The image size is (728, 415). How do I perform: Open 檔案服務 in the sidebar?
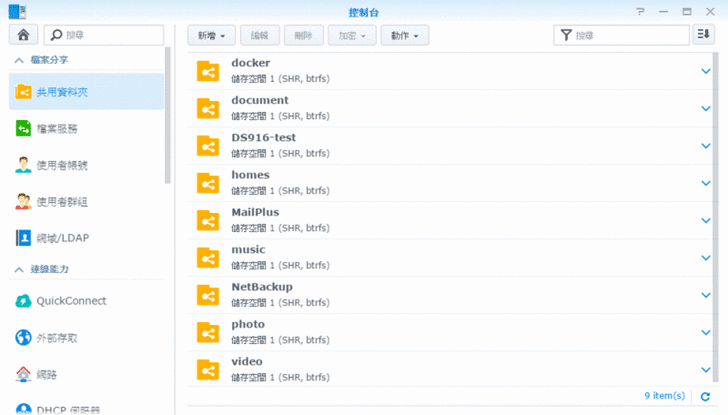click(x=86, y=129)
